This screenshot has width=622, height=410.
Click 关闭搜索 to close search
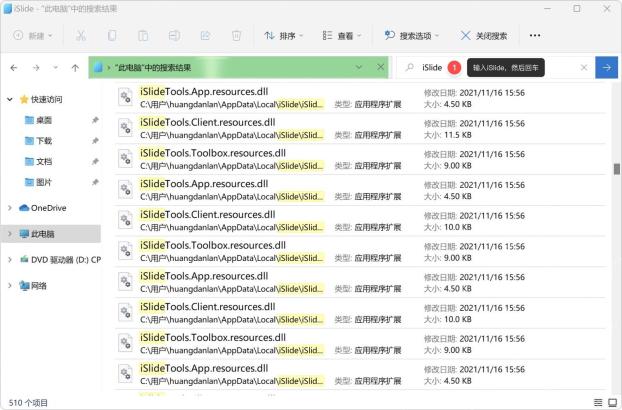click(484, 36)
